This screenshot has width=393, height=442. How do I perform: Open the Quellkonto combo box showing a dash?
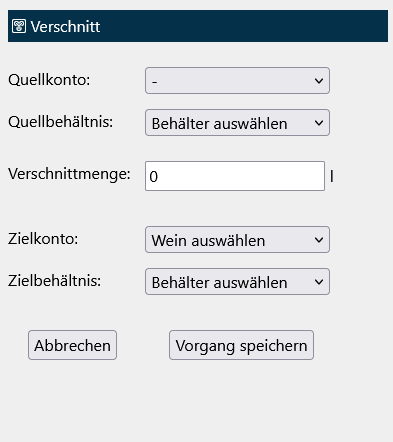237,81
